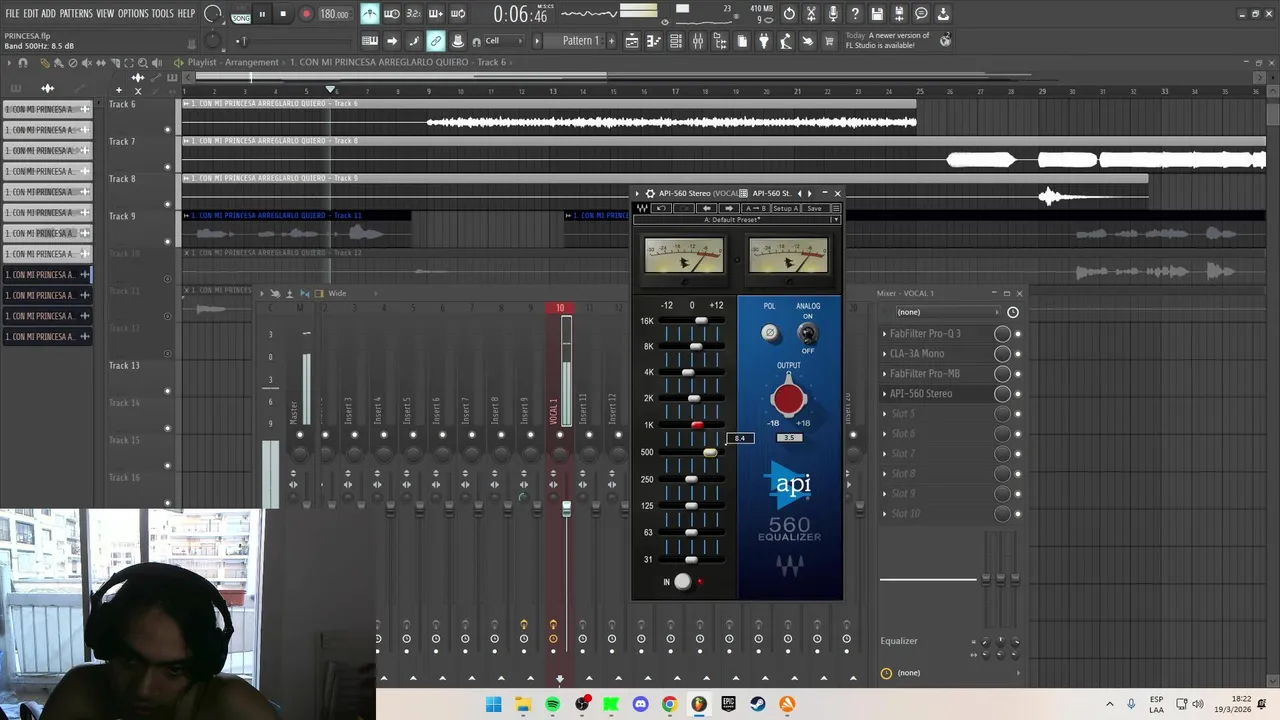Toggle recording countdown icon
The width and height of the screenshot is (1280, 720).
(x=414, y=14)
